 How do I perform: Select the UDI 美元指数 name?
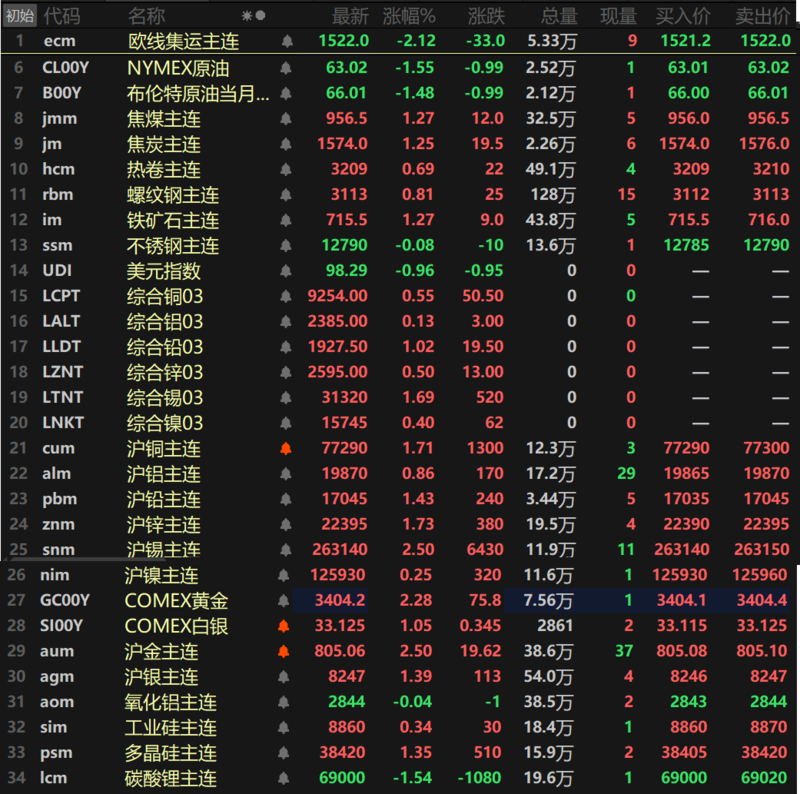[164, 271]
